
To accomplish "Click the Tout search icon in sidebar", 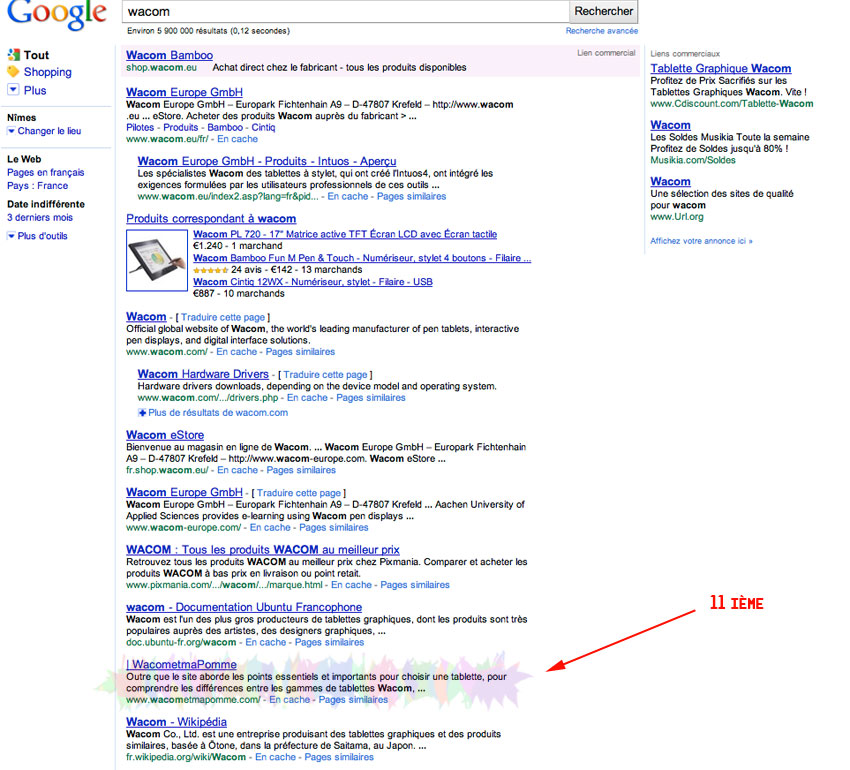I will [x=13, y=55].
